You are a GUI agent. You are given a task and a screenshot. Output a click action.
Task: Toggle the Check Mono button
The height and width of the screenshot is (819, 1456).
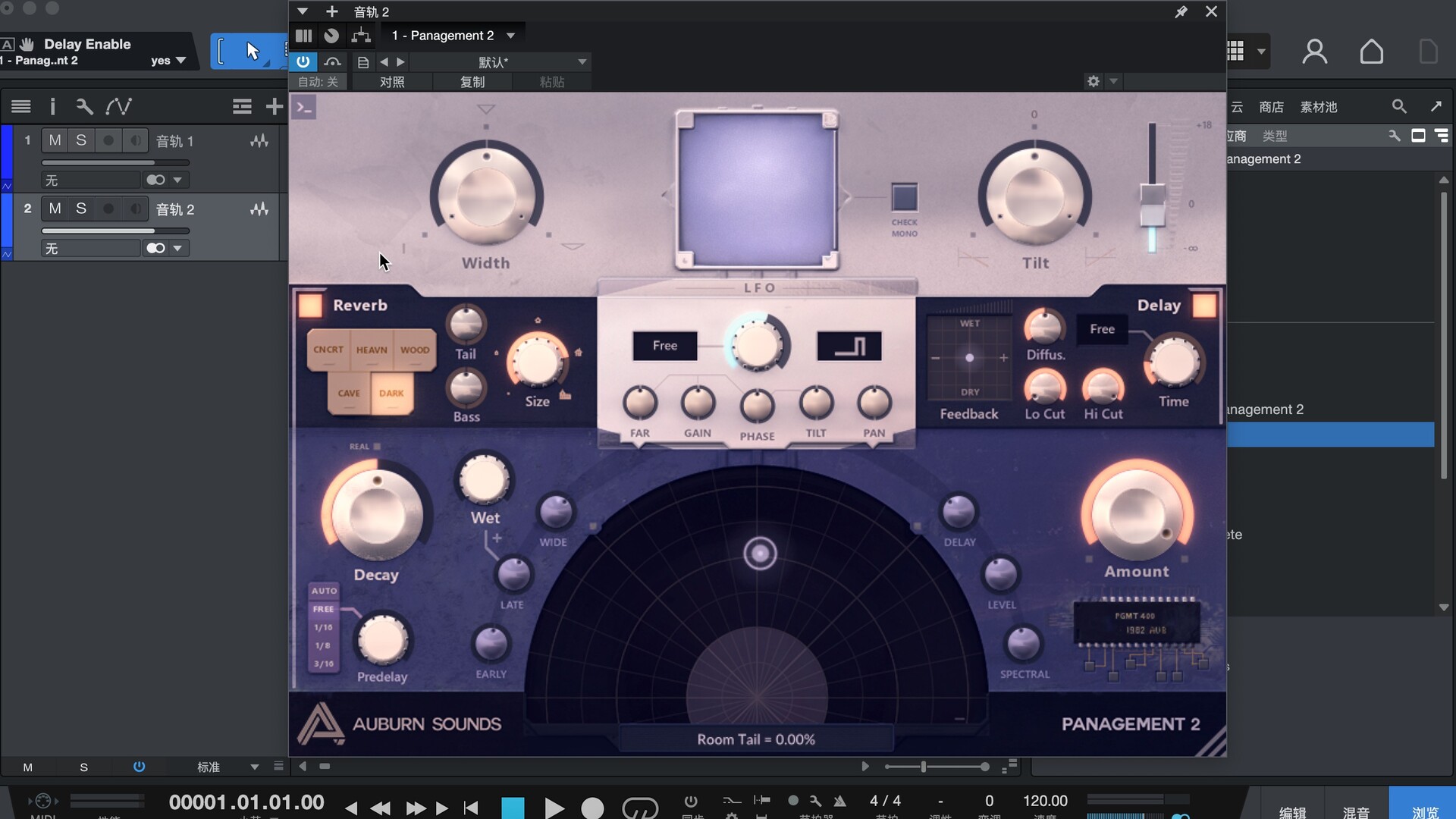(904, 197)
